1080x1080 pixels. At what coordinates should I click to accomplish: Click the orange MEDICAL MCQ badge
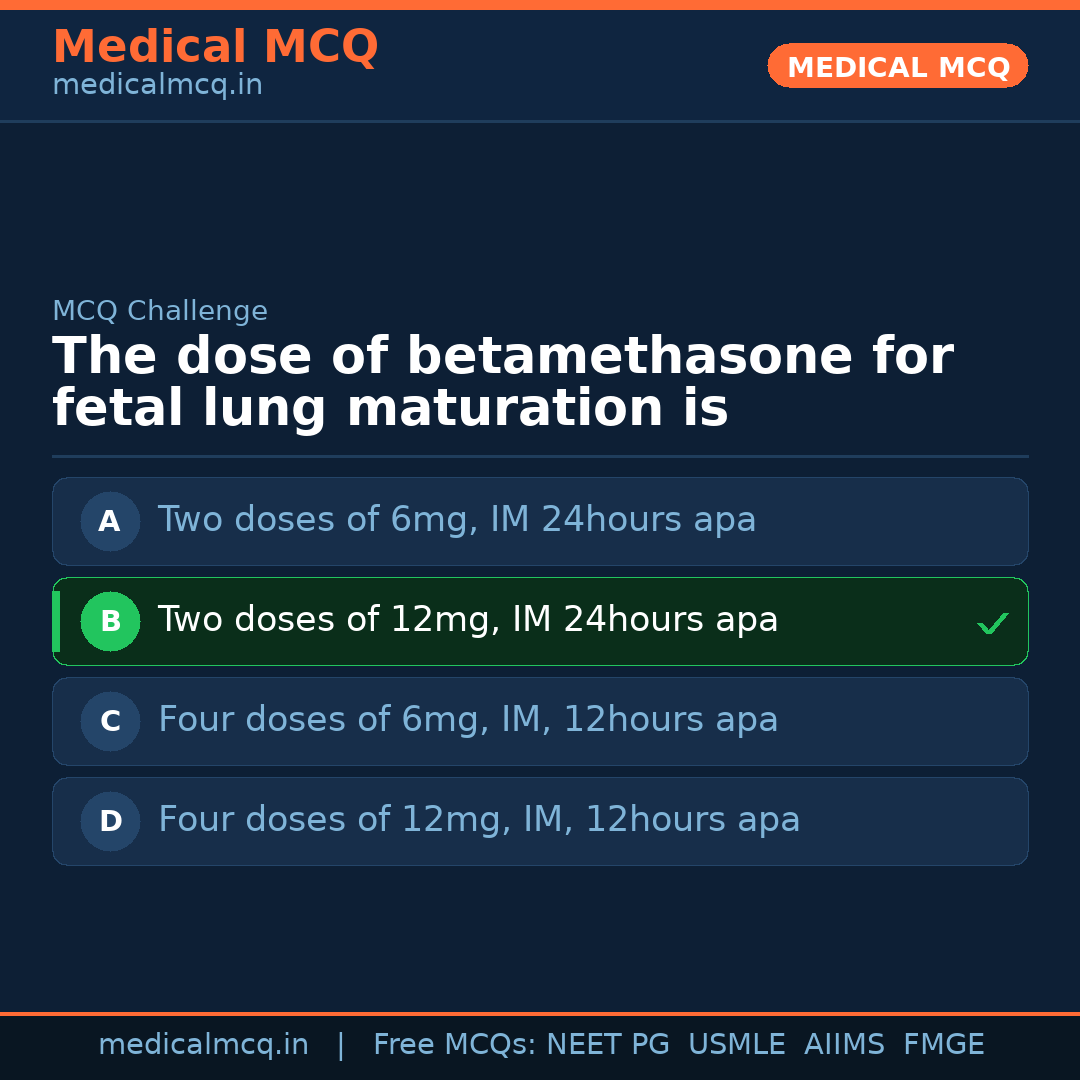(x=898, y=66)
